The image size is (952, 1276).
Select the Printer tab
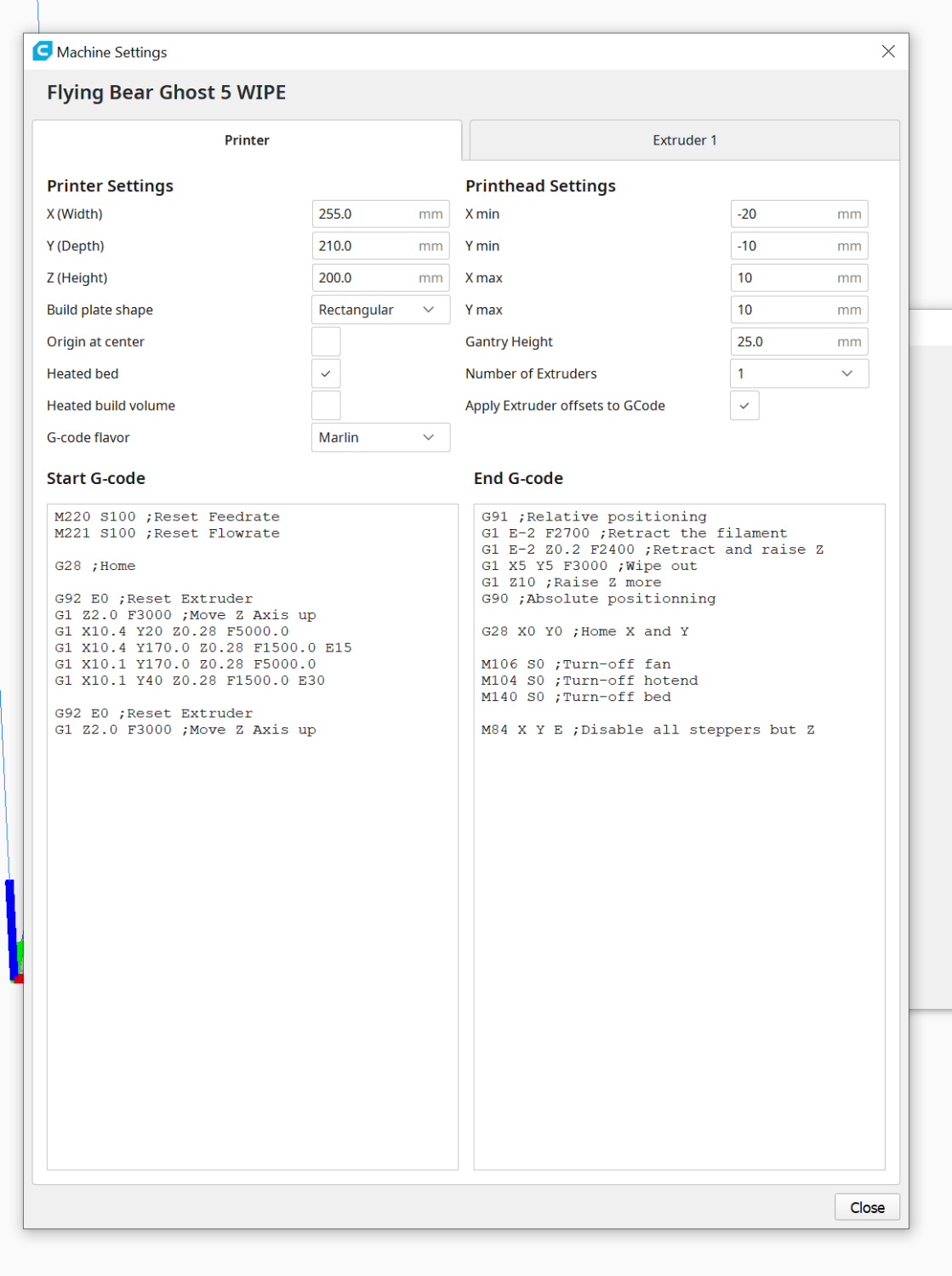tap(247, 140)
